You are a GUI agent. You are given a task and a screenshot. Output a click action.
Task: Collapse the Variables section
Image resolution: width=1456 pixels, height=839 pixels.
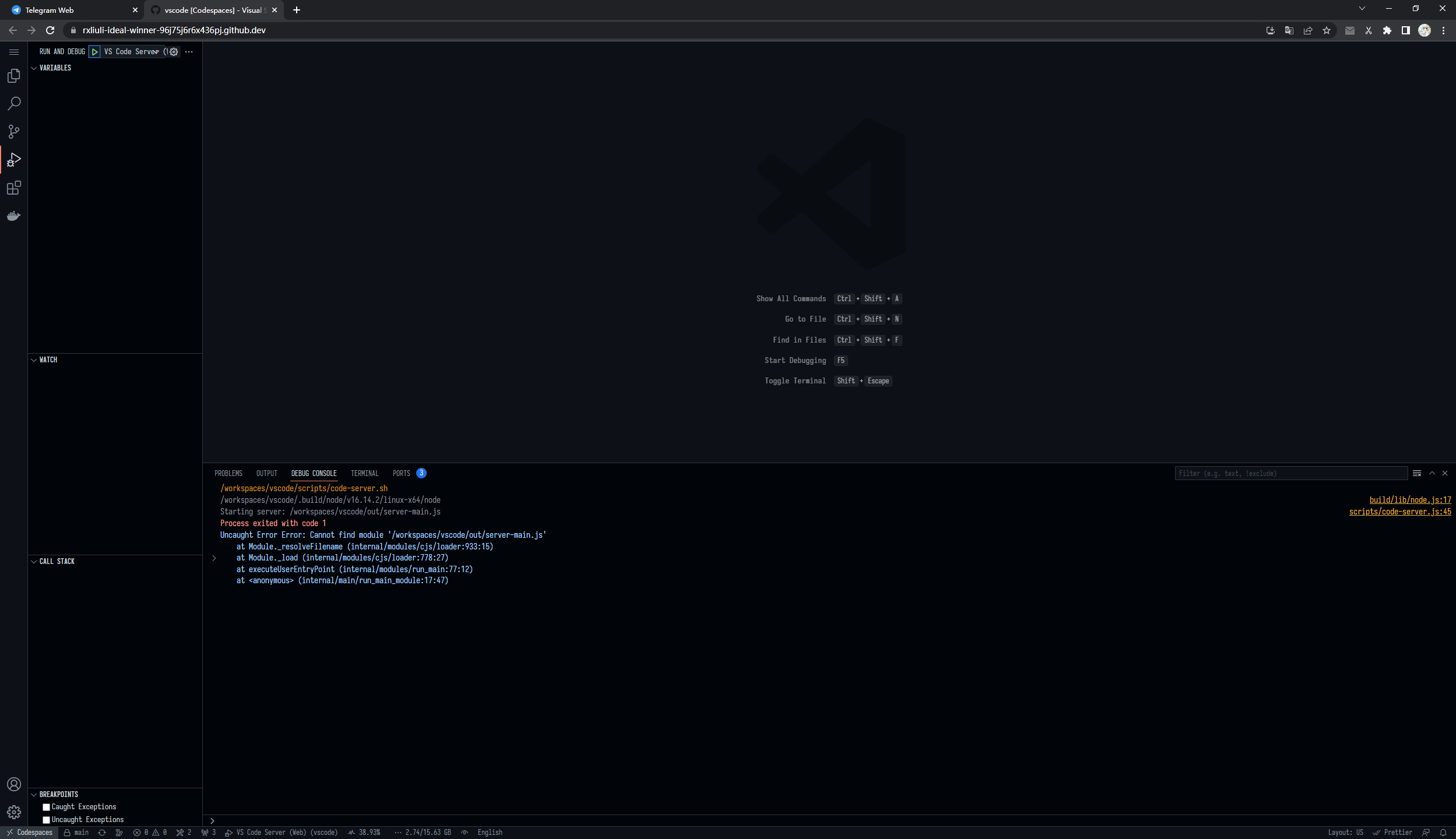[34, 68]
